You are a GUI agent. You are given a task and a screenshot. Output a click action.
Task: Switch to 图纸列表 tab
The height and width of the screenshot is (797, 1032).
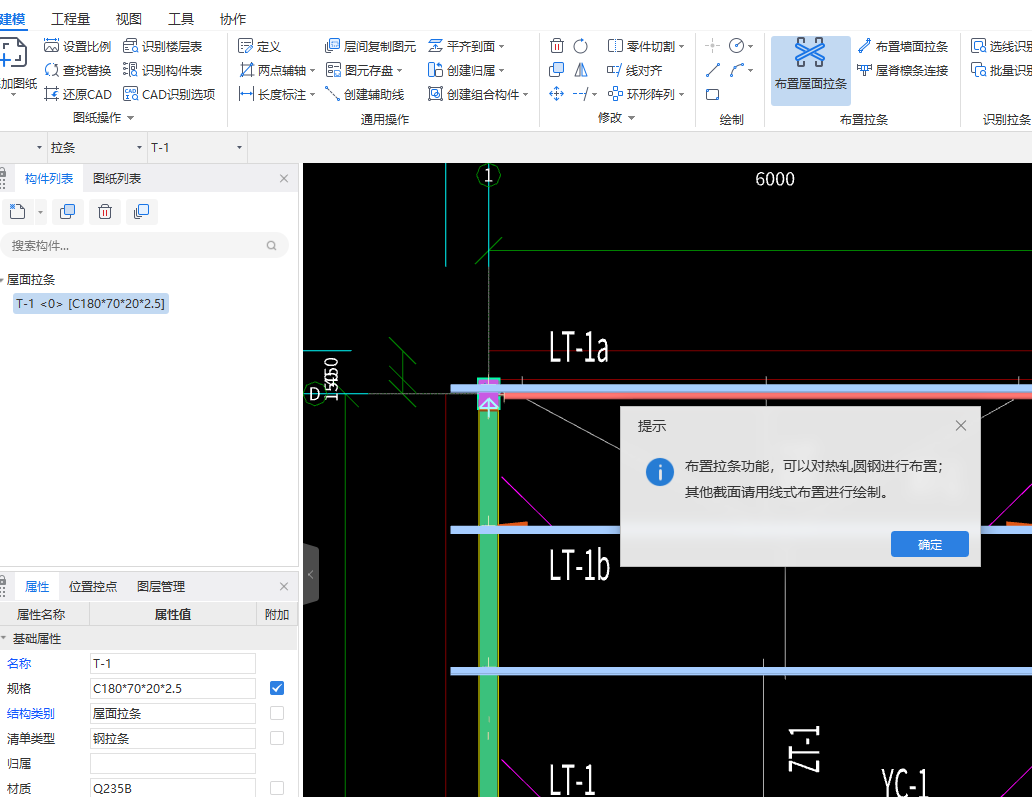117,178
